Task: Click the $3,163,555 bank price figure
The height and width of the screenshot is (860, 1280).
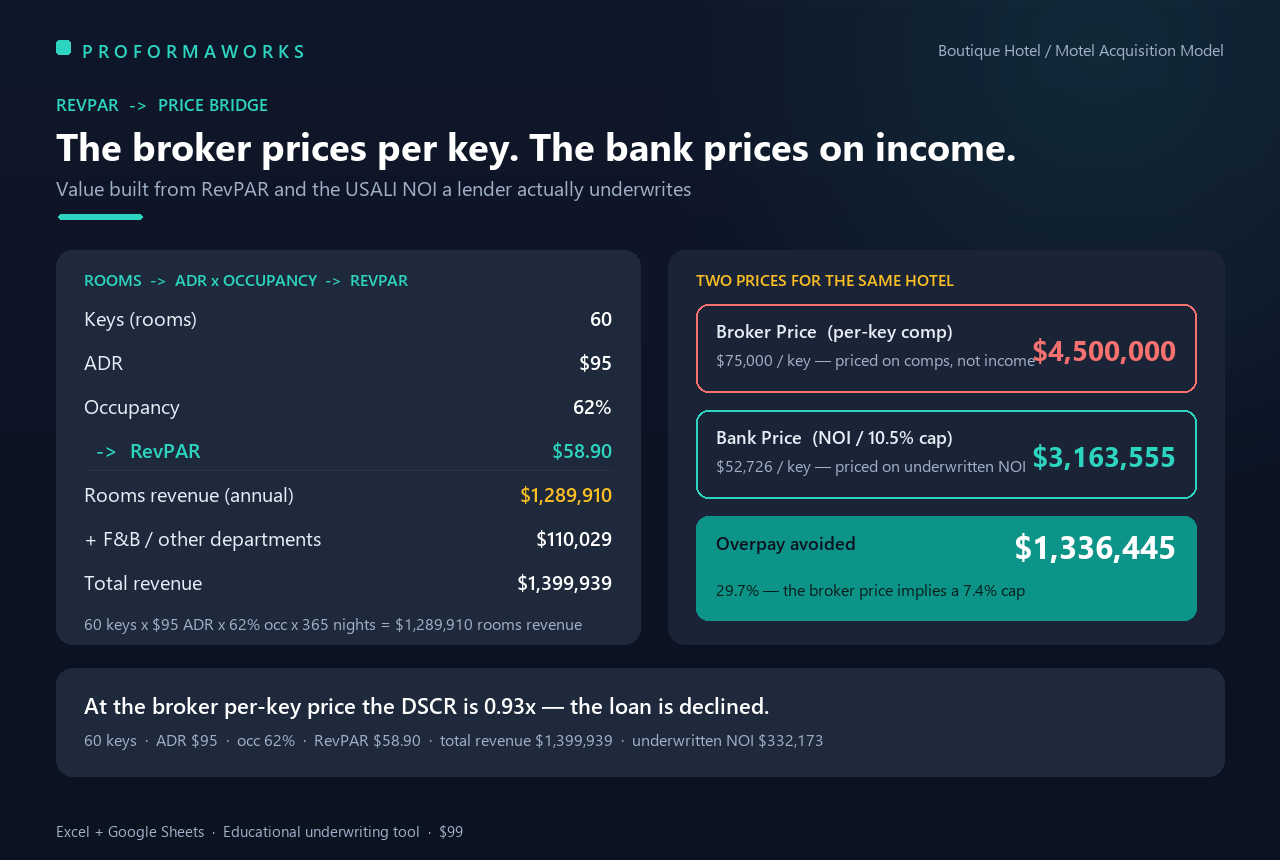Action: click(1104, 457)
